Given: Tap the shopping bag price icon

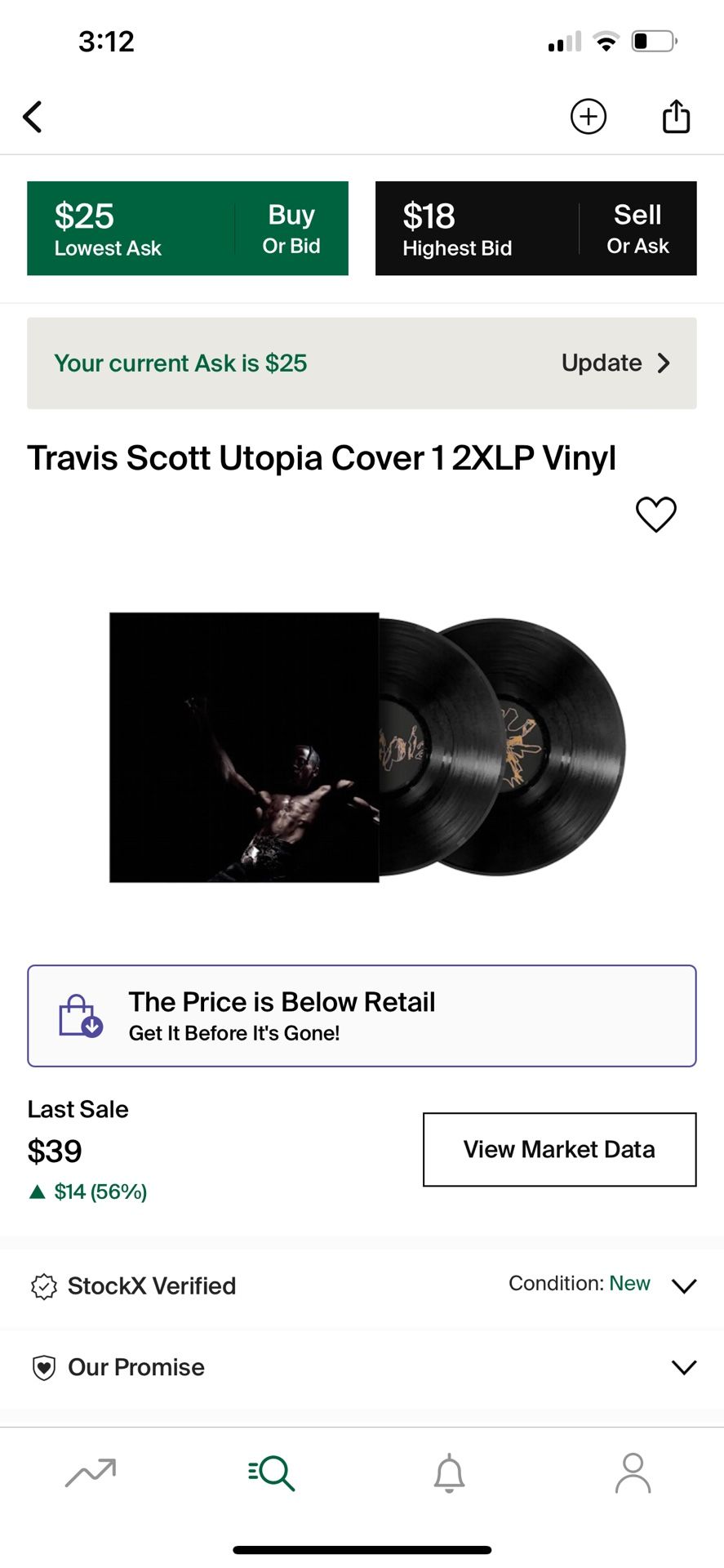Looking at the screenshot, I should point(80,1016).
